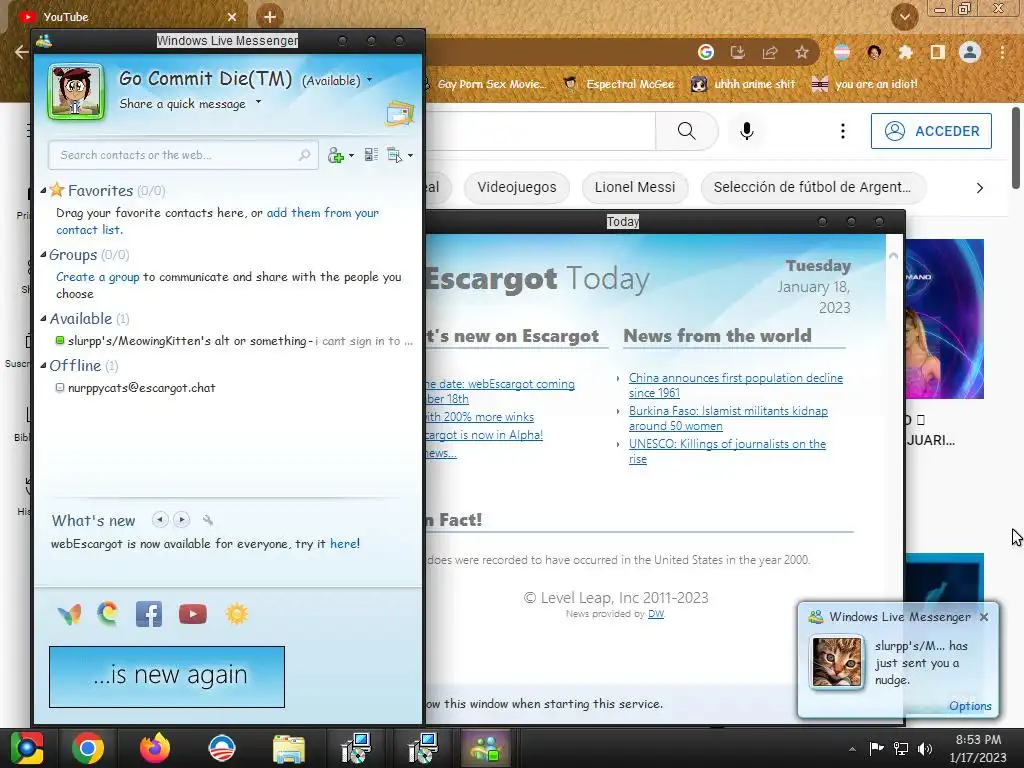Image resolution: width=1024 pixels, height=768 pixels.
Task: Open UNESCO journalists killings news link
Action: click(x=728, y=451)
